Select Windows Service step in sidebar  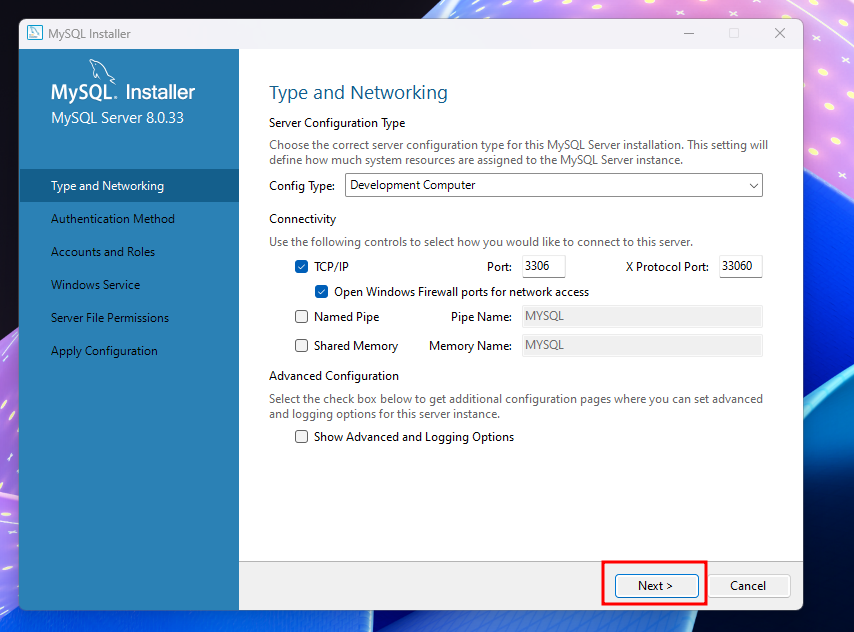point(96,285)
